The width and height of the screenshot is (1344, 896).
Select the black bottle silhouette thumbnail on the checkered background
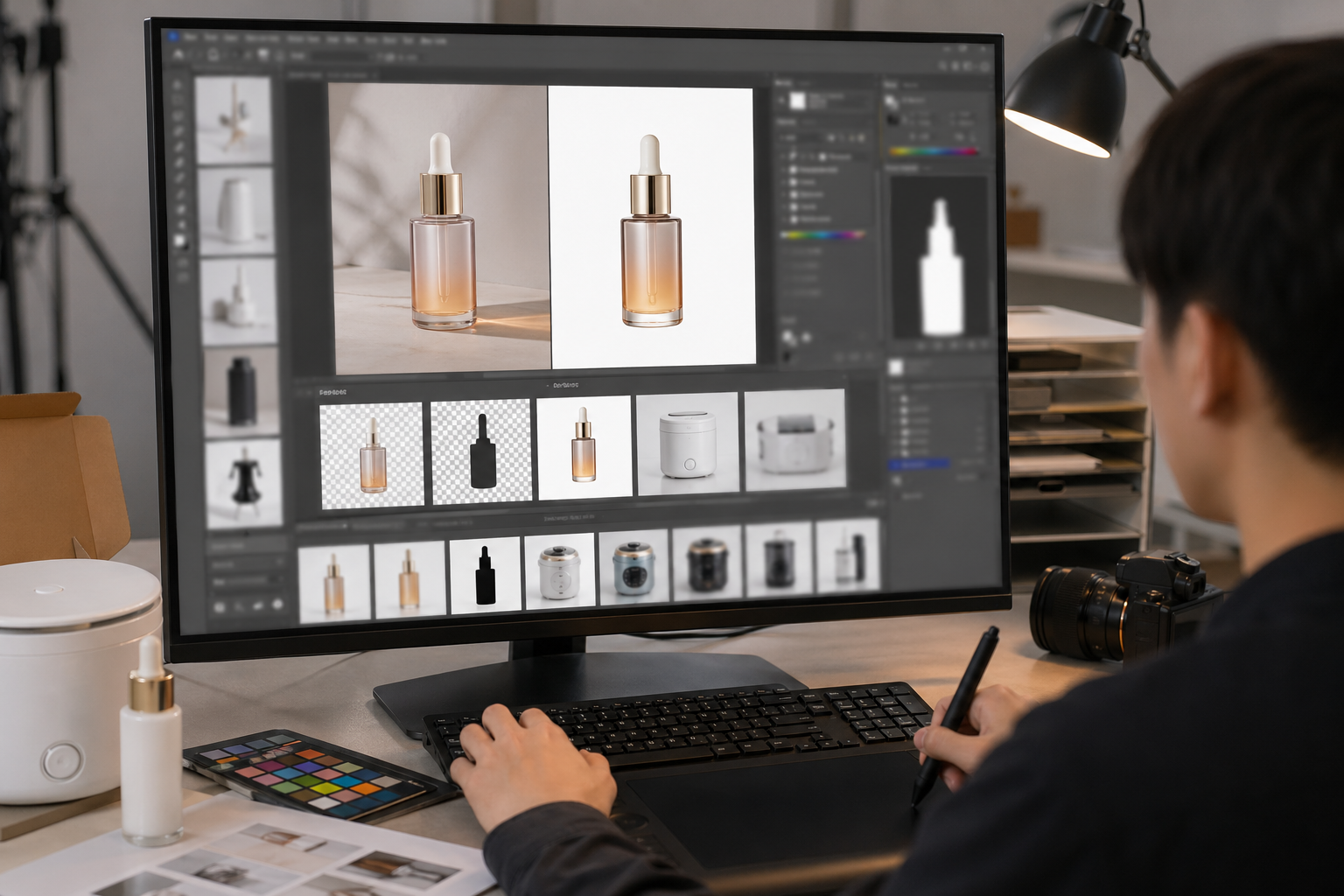tap(482, 452)
